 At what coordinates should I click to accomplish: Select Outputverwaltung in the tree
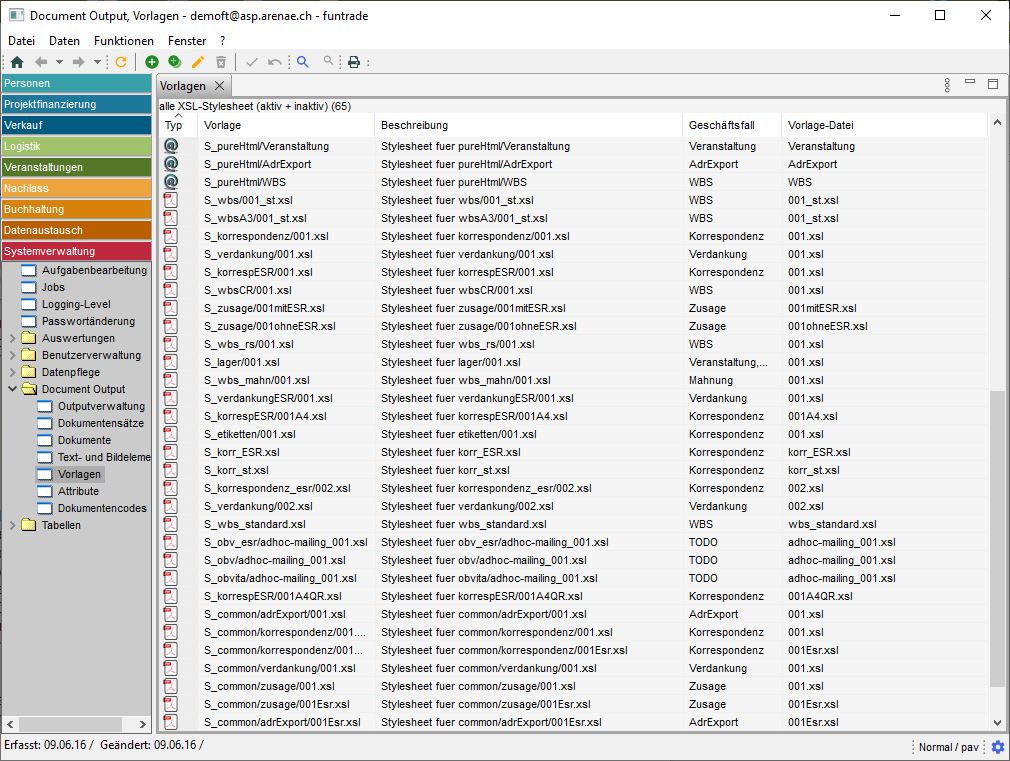[101, 406]
